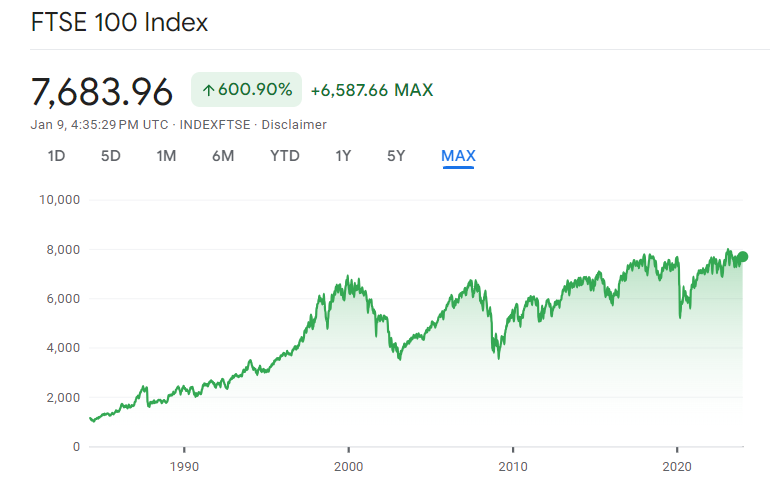This screenshot has width=770, height=489.
Task: Click the 10,000 gridline label
Action: click(x=59, y=200)
